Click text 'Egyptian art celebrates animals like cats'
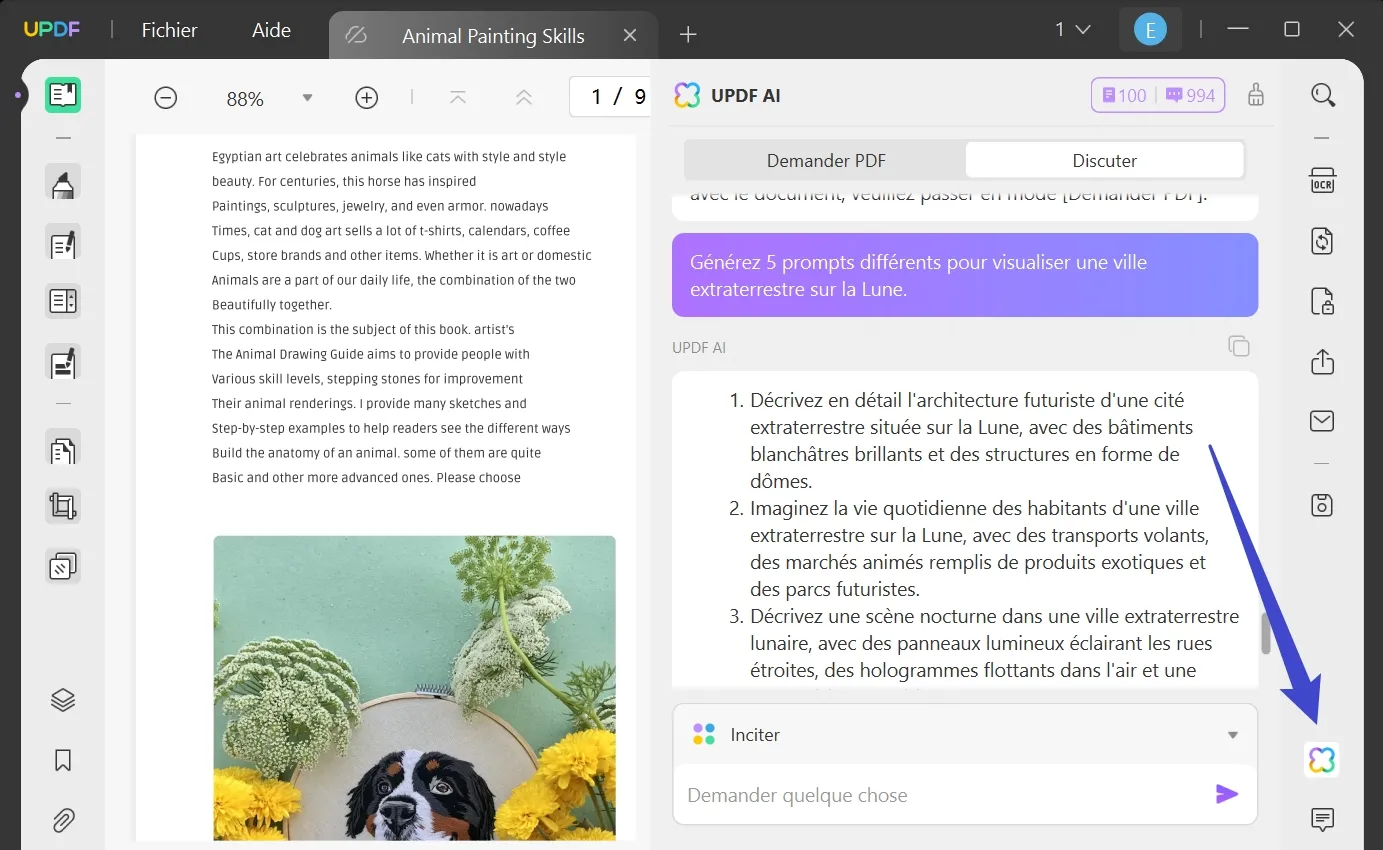This screenshot has width=1383, height=850. point(329,157)
